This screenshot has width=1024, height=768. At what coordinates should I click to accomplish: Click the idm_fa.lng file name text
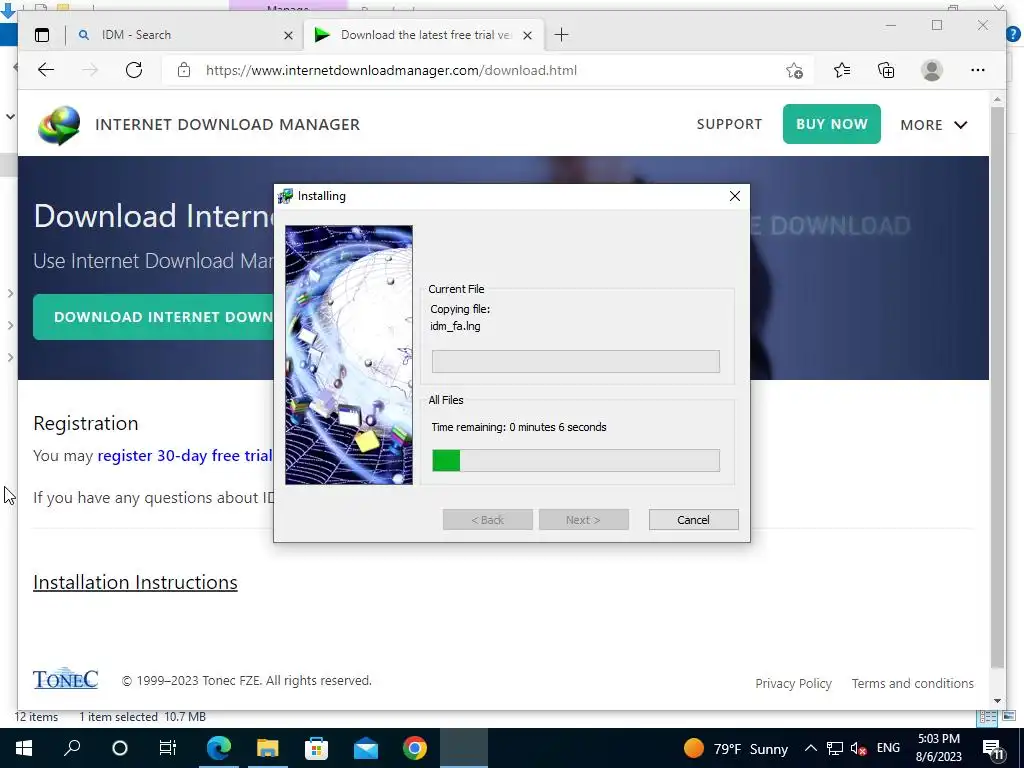coord(455,326)
